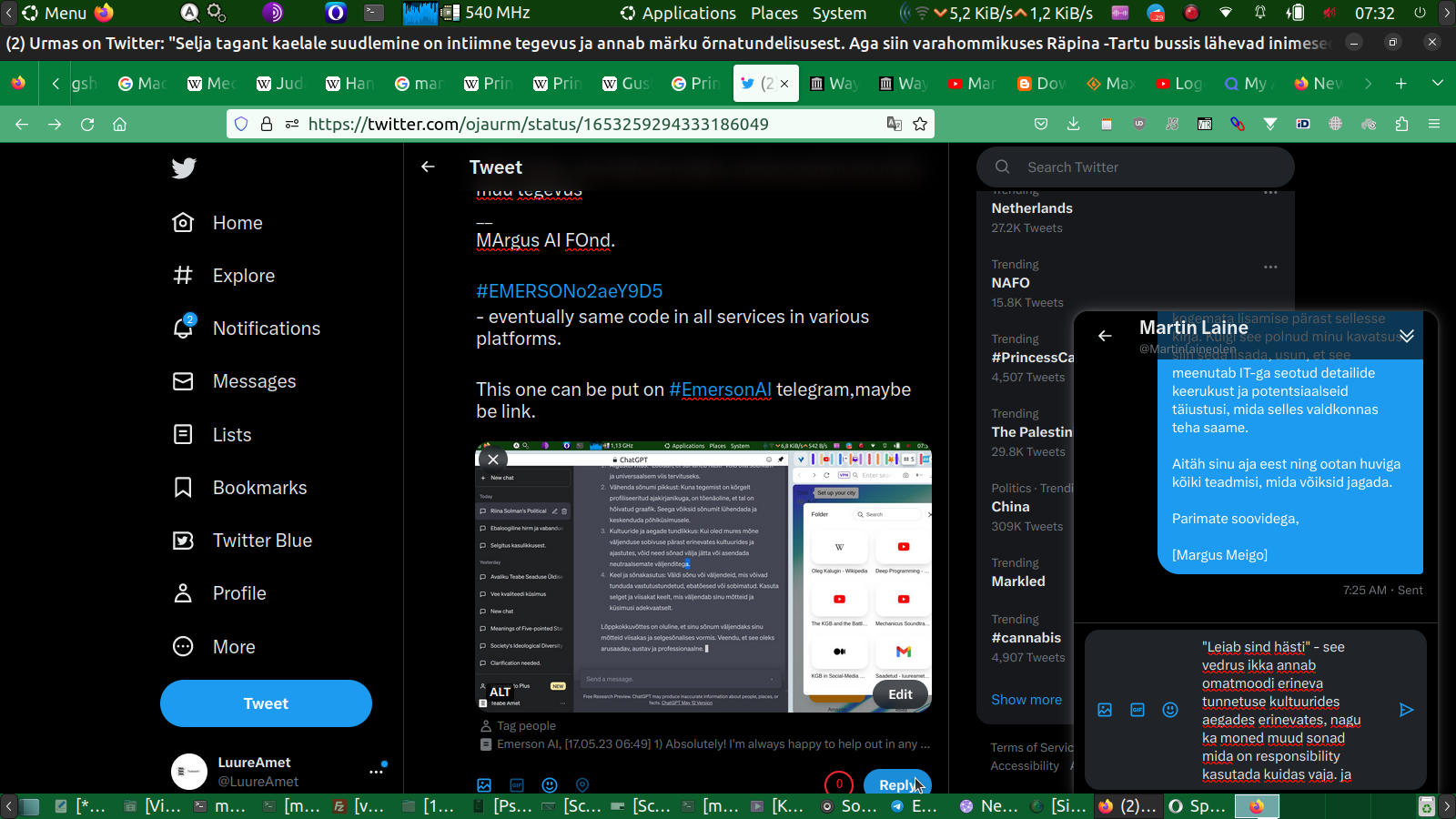Open the uBlock Origin extension
1456x819 pixels.
[1139, 124]
